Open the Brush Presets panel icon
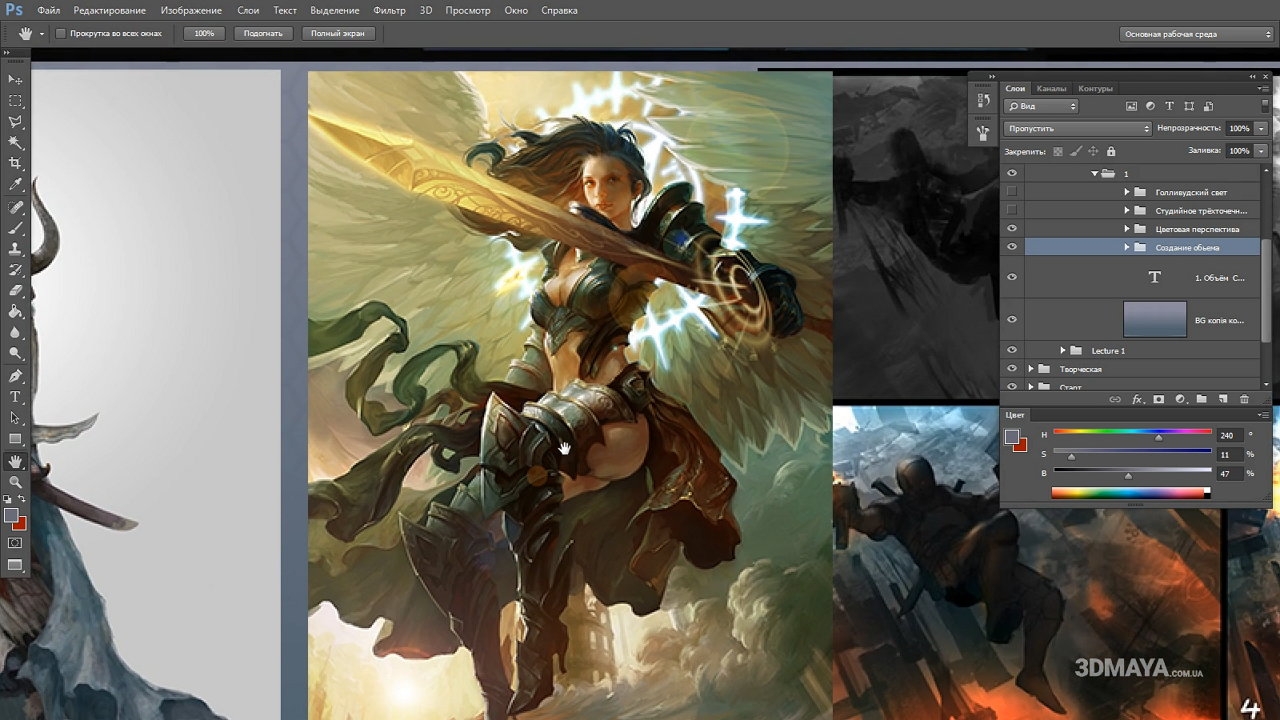The width and height of the screenshot is (1280, 720). 983,132
